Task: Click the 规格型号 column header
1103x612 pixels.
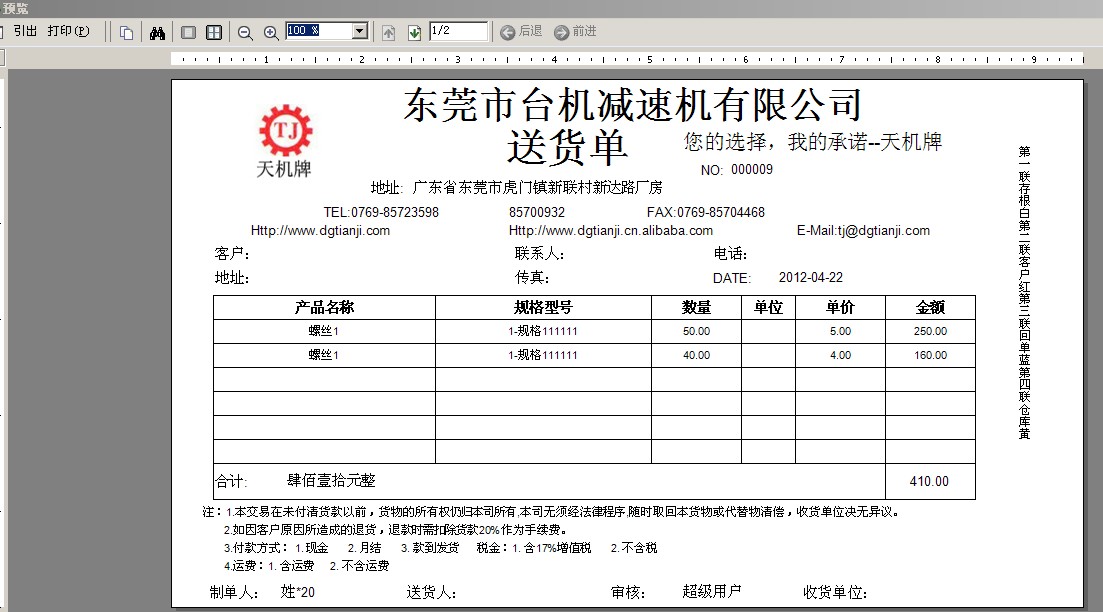Action: click(x=543, y=307)
